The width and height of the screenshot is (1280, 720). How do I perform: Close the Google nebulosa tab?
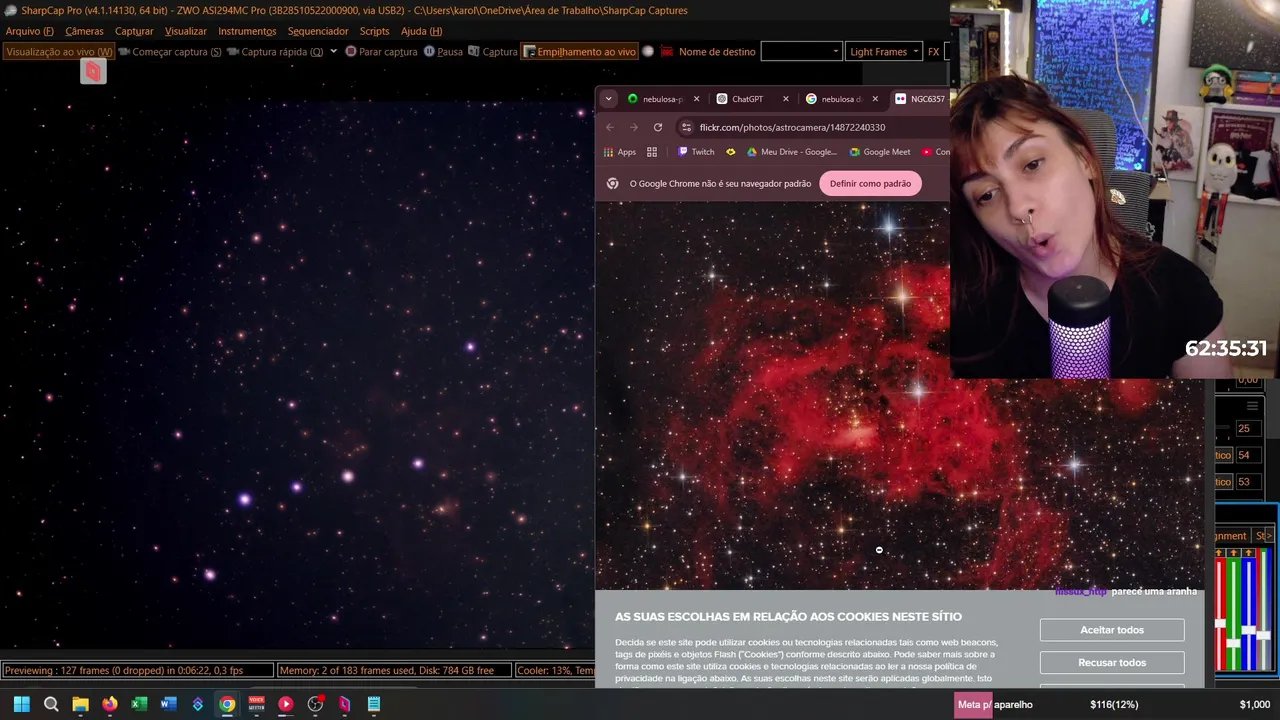[875, 99]
